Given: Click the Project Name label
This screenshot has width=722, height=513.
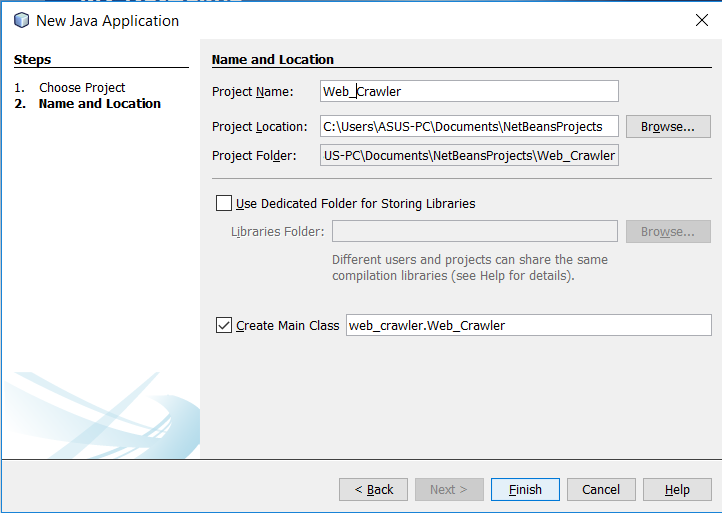Looking at the screenshot, I should click(x=252, y=92).
